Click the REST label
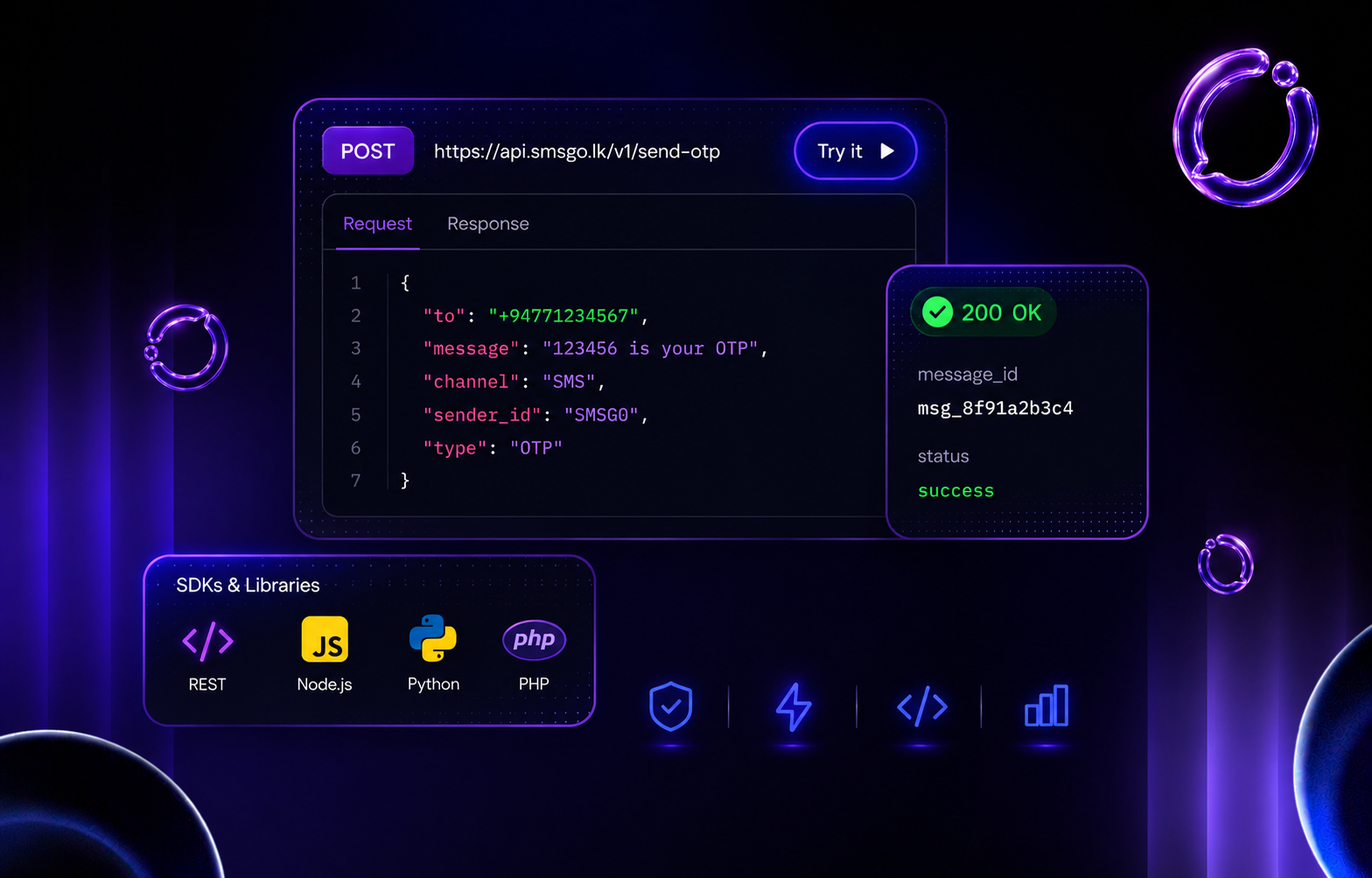Image resolution: width=1372 pixels, height=878 pixels. point(207,685)
